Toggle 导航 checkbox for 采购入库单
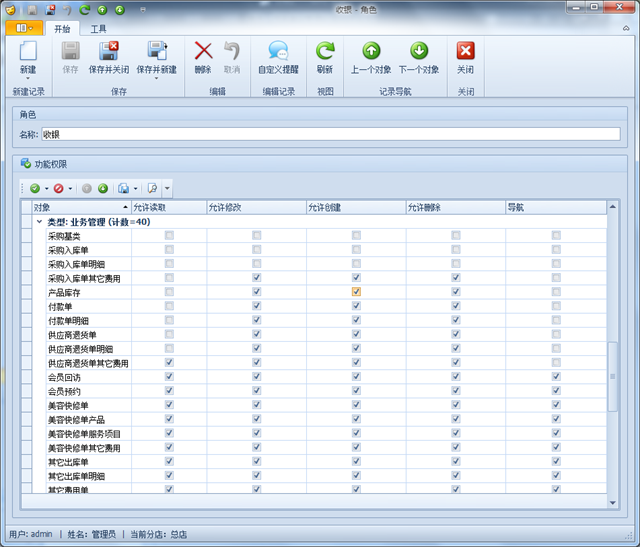The image size is (640, 547). point(556,249)
